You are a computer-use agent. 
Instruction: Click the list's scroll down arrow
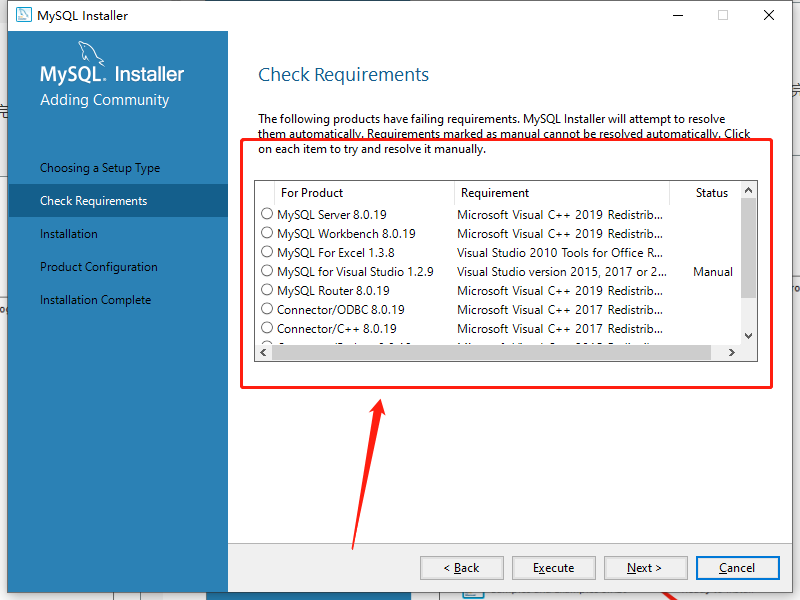point(748,336)
